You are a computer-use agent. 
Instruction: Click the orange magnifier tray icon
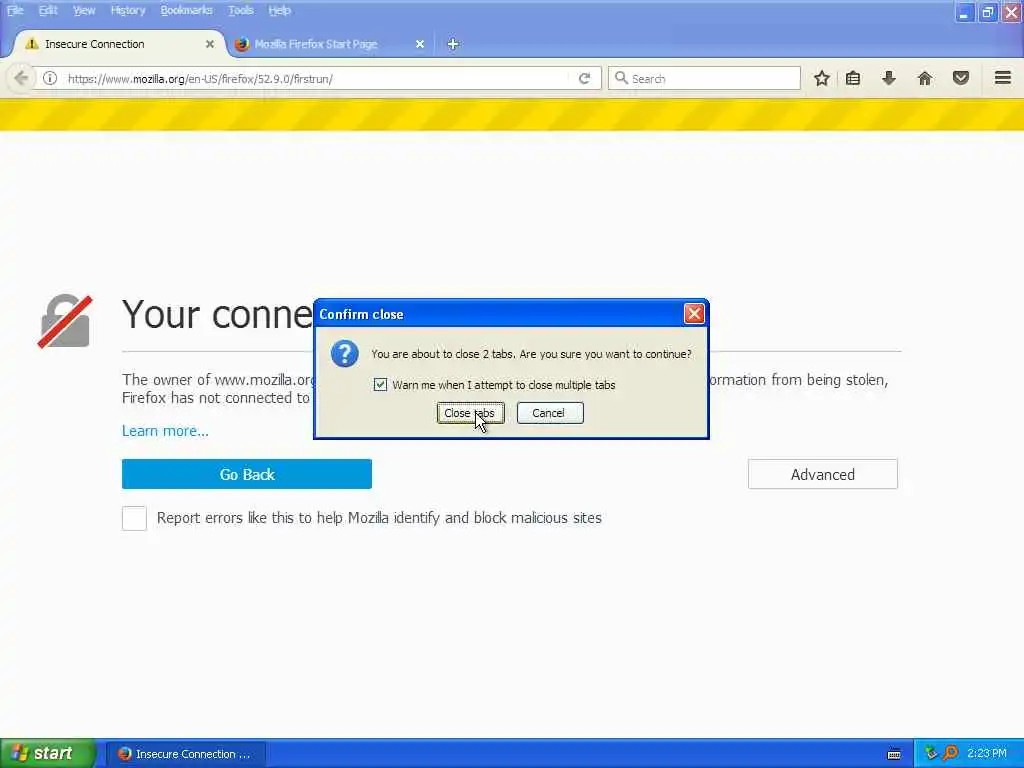point(950,754)
